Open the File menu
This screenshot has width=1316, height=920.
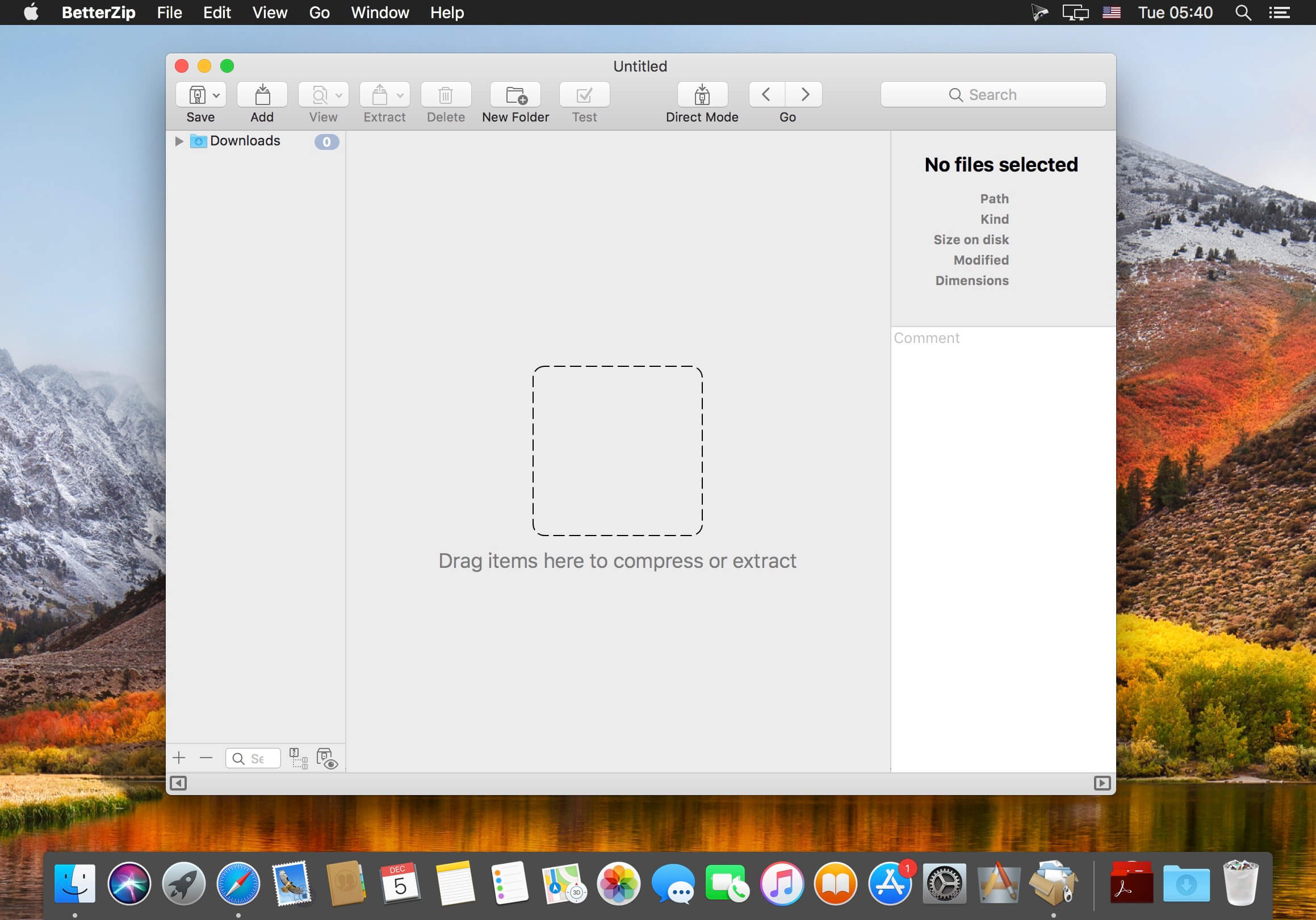[169, 12]
